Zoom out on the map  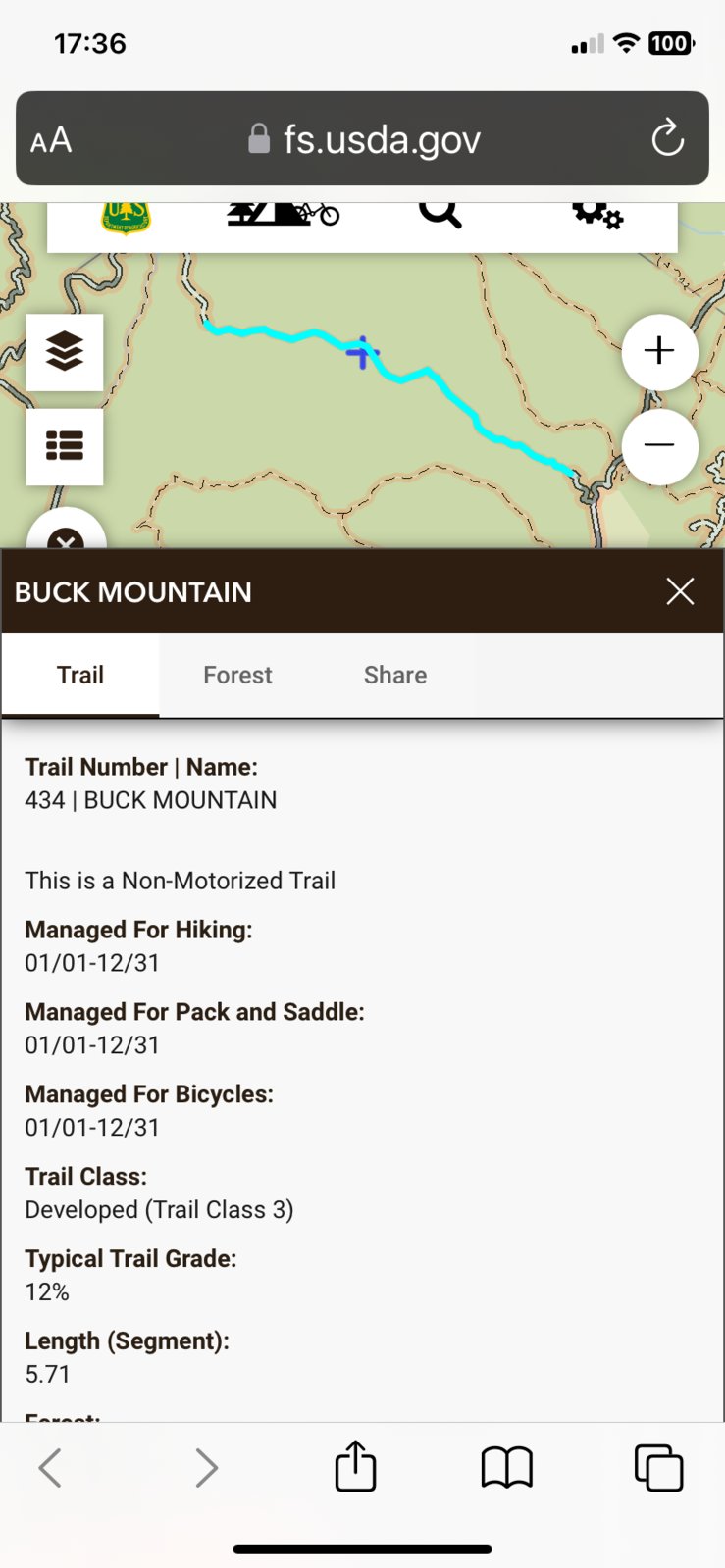tap(659, 446)
